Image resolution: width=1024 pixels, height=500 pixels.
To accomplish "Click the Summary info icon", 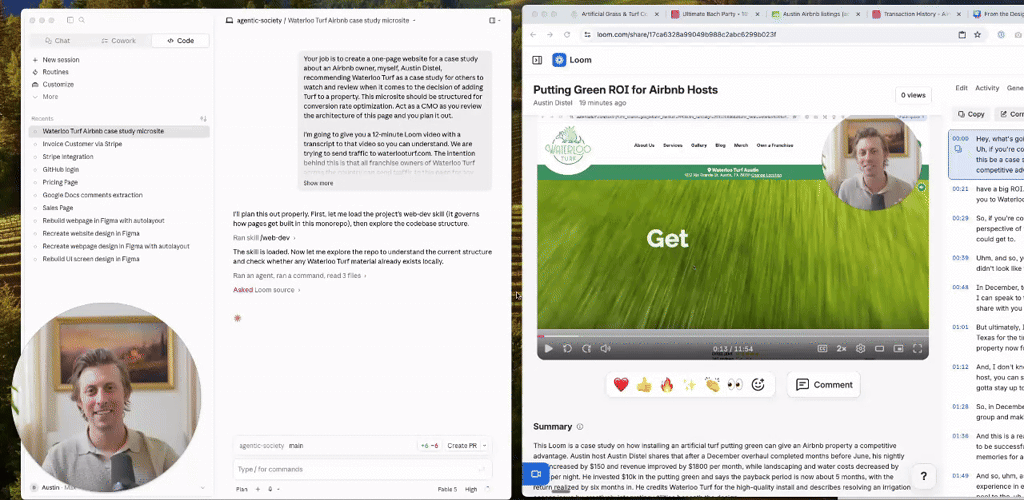I will tap(579, 427).
